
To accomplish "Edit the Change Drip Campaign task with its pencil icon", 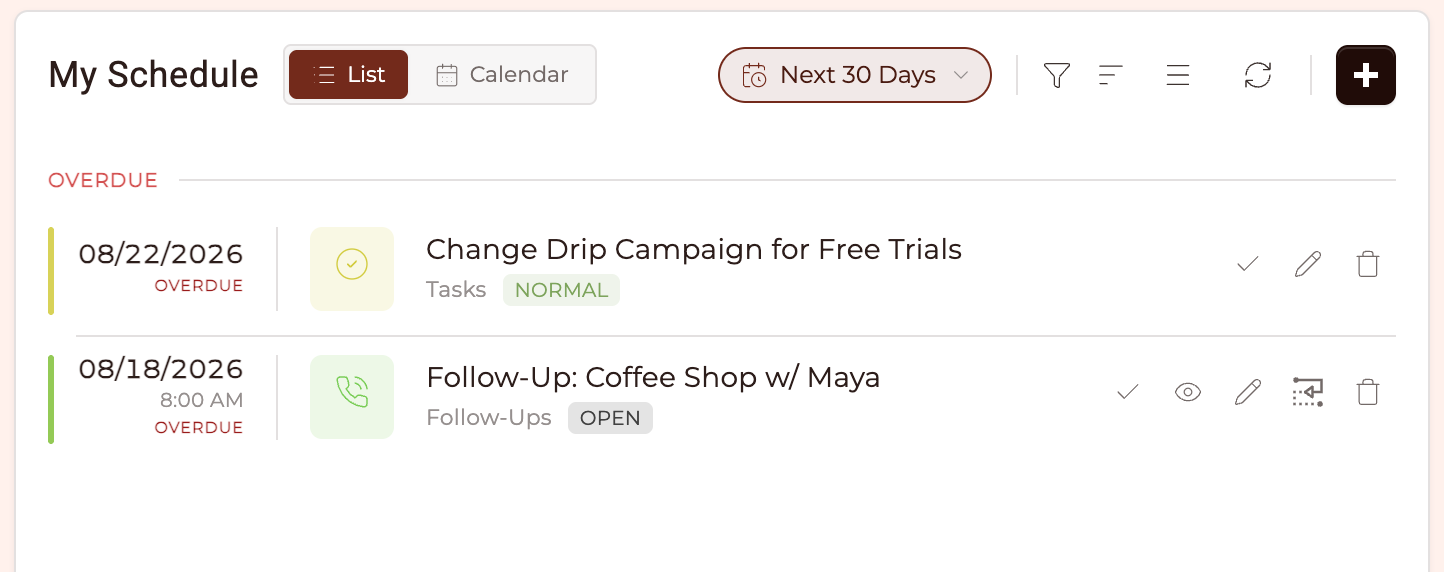I will 1308,264.
